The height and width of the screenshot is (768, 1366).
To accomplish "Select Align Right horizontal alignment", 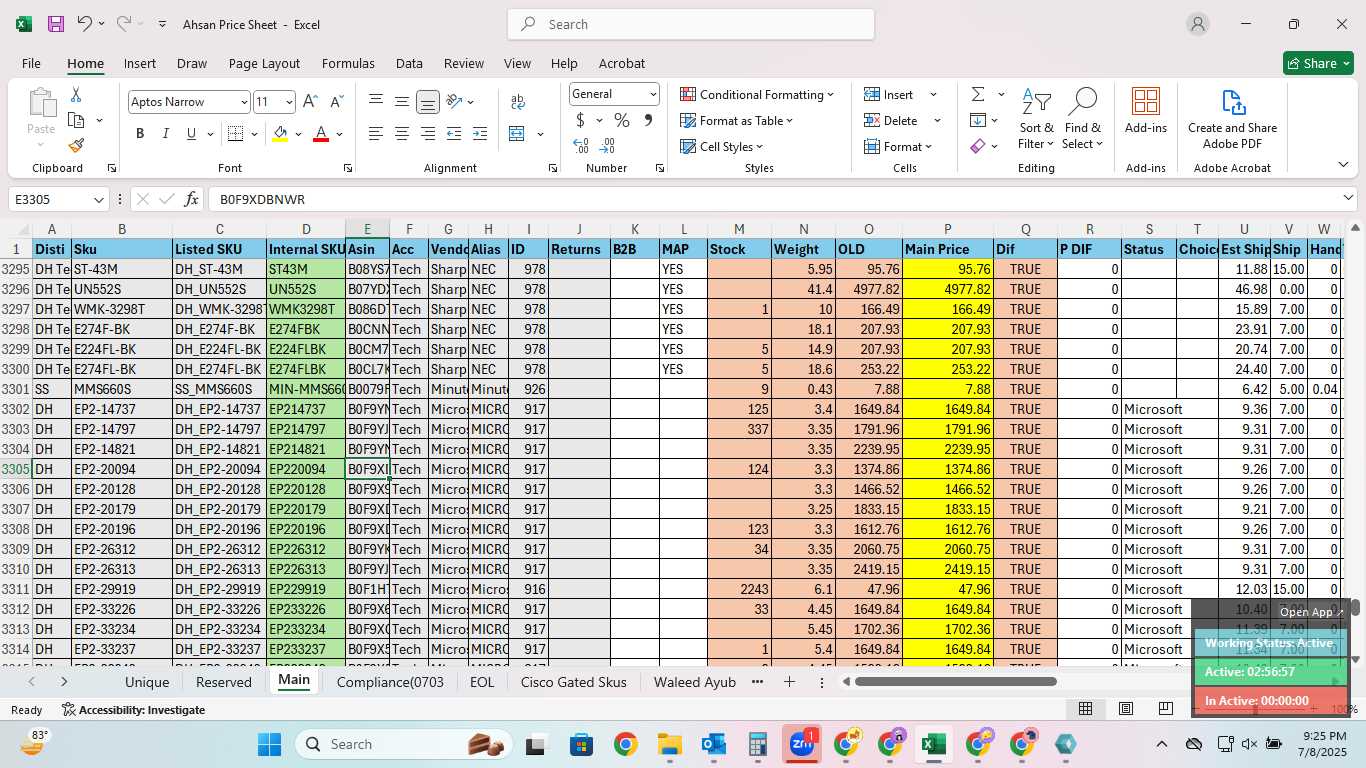I will [428, 133].
